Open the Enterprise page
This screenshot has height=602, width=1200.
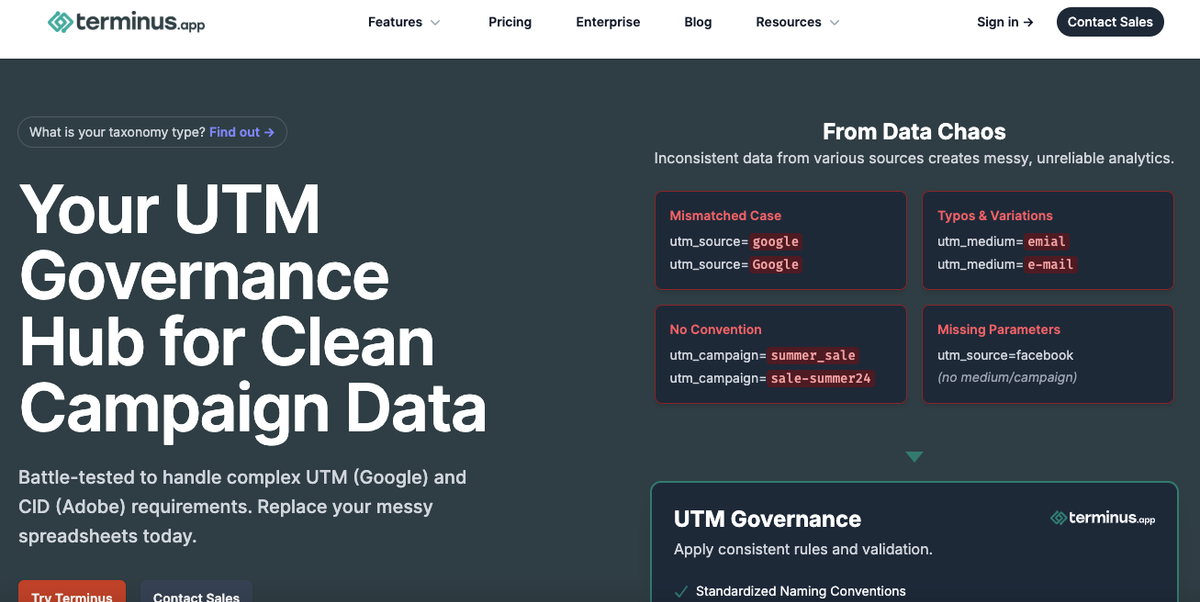click(x=608, y=22)
